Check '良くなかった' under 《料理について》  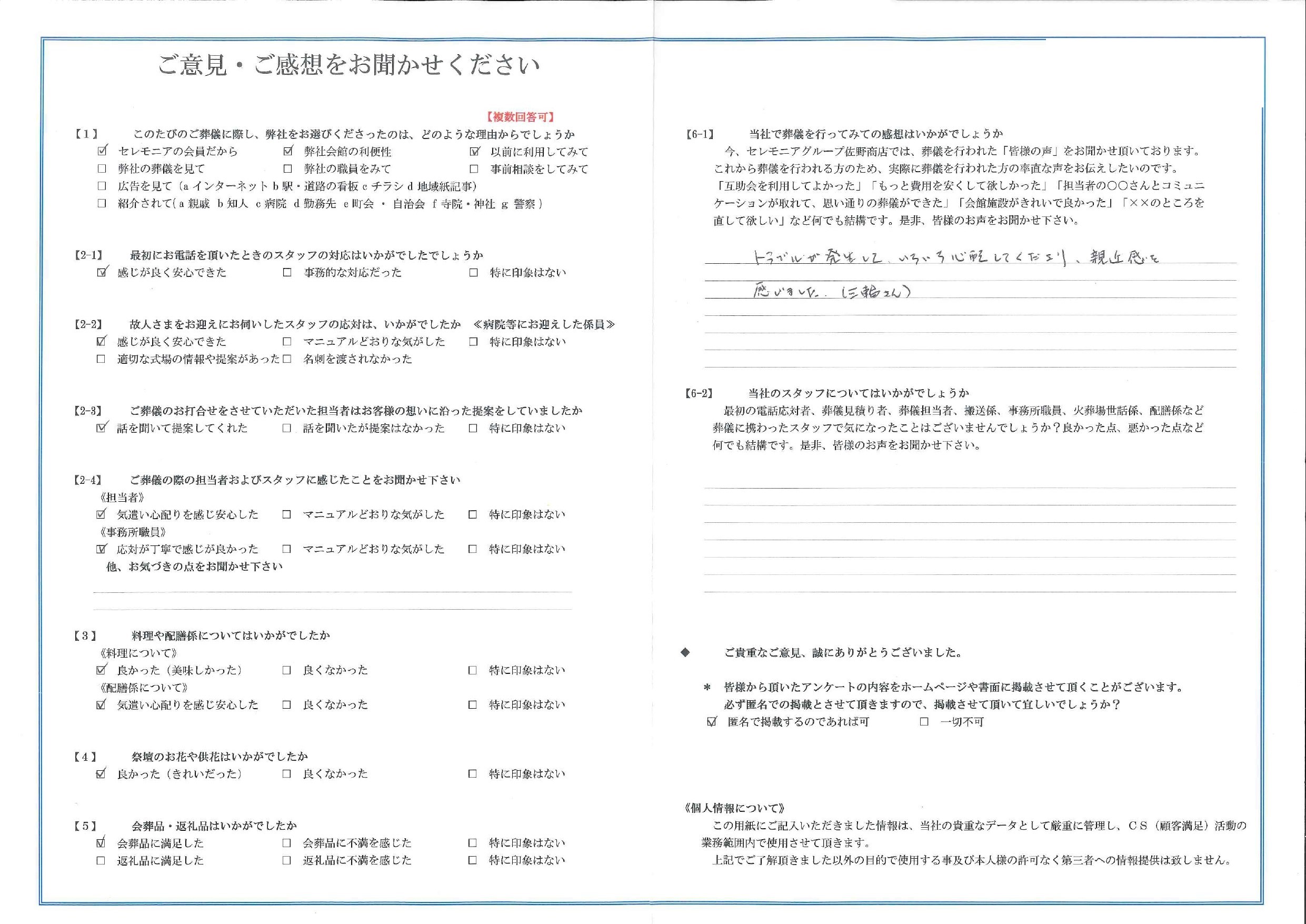tap(287, 670)
